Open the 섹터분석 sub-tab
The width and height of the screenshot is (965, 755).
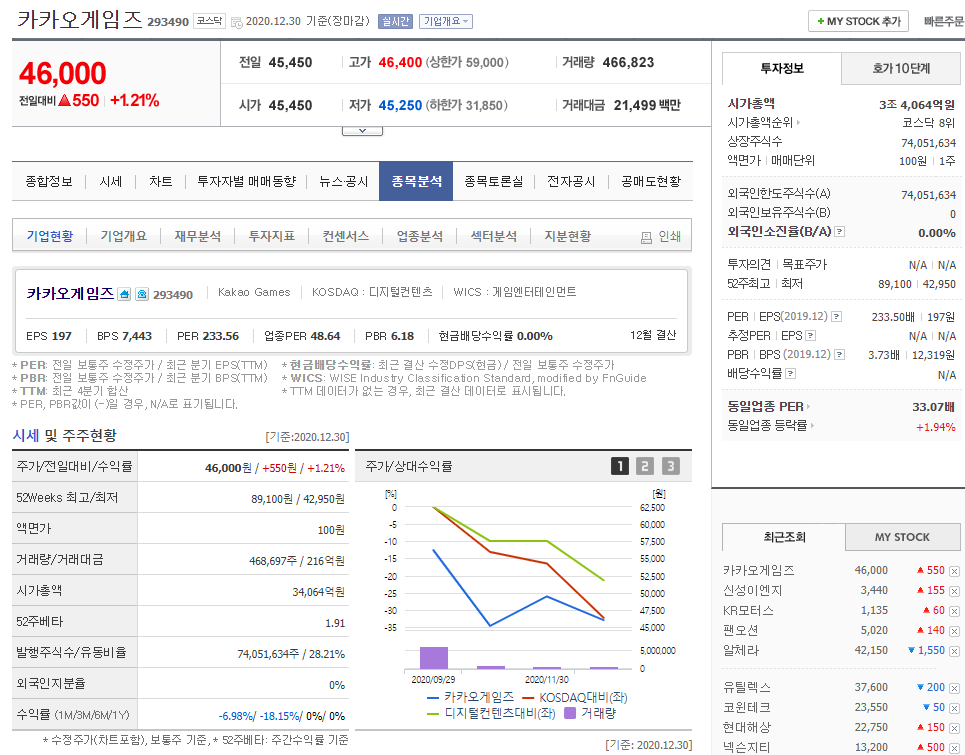[494, 236]
